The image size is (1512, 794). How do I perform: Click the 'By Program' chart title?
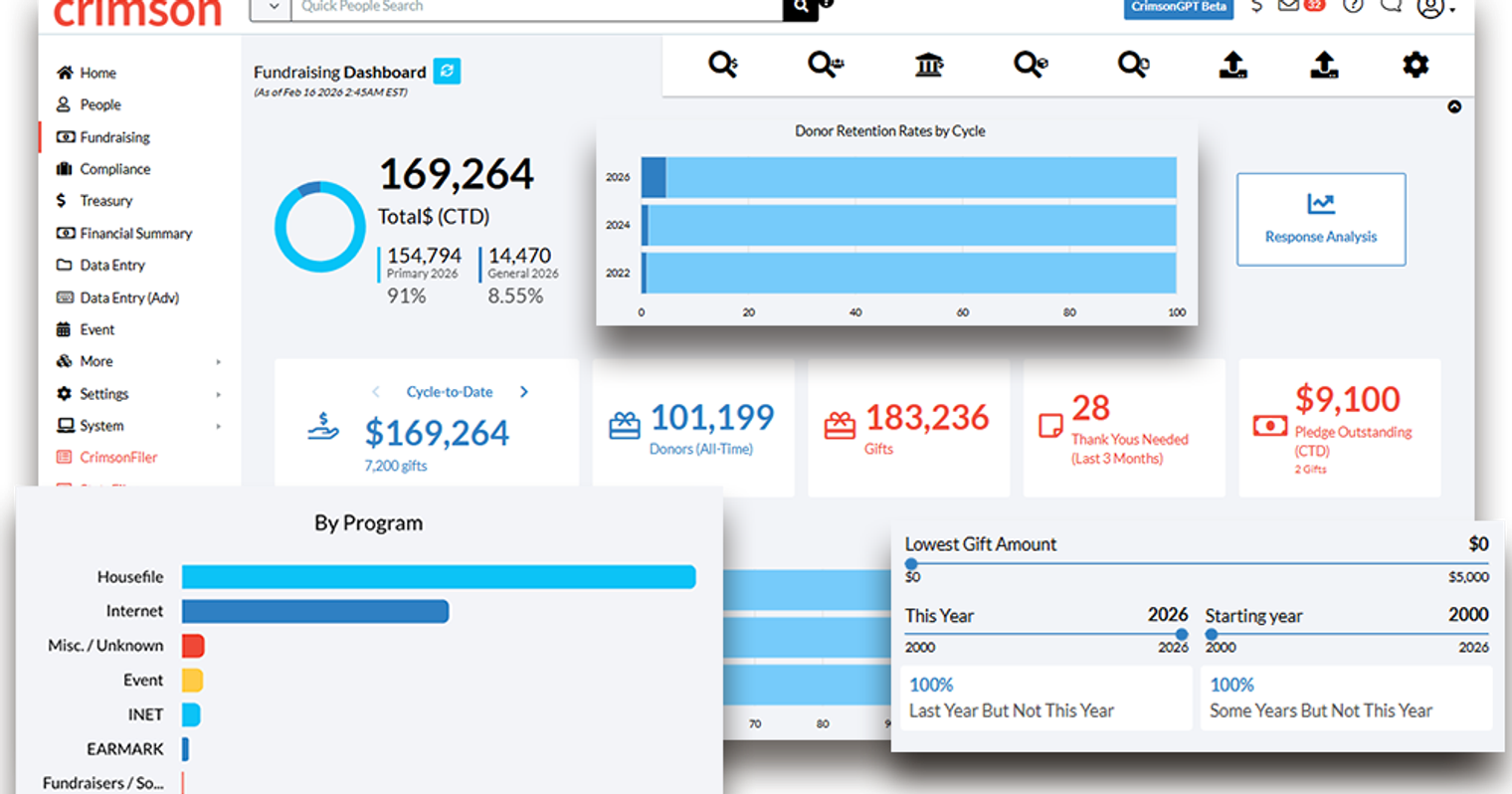[369, 523]
